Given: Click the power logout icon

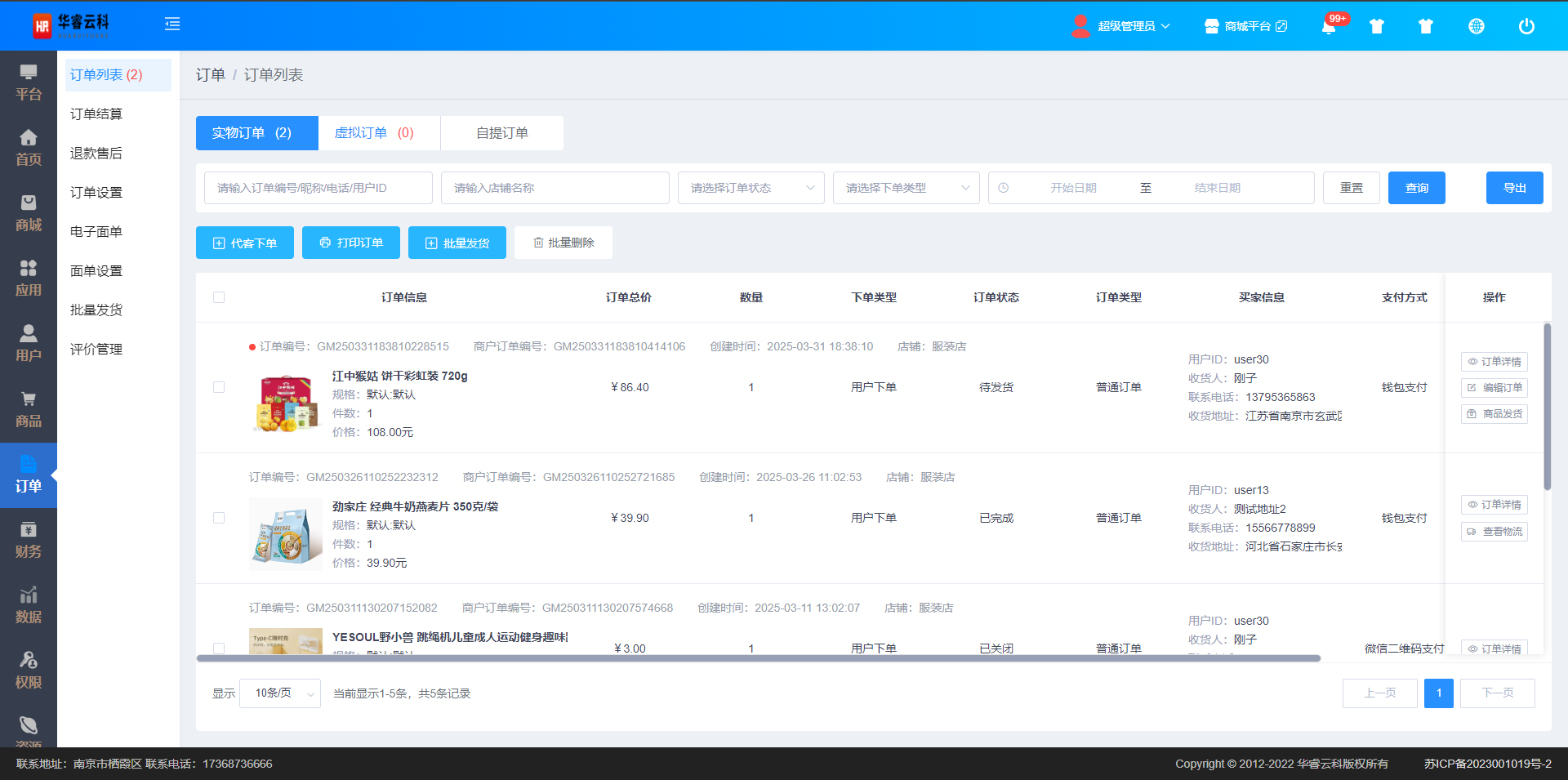Looking at the screenshot, I should coord(1526,26).
